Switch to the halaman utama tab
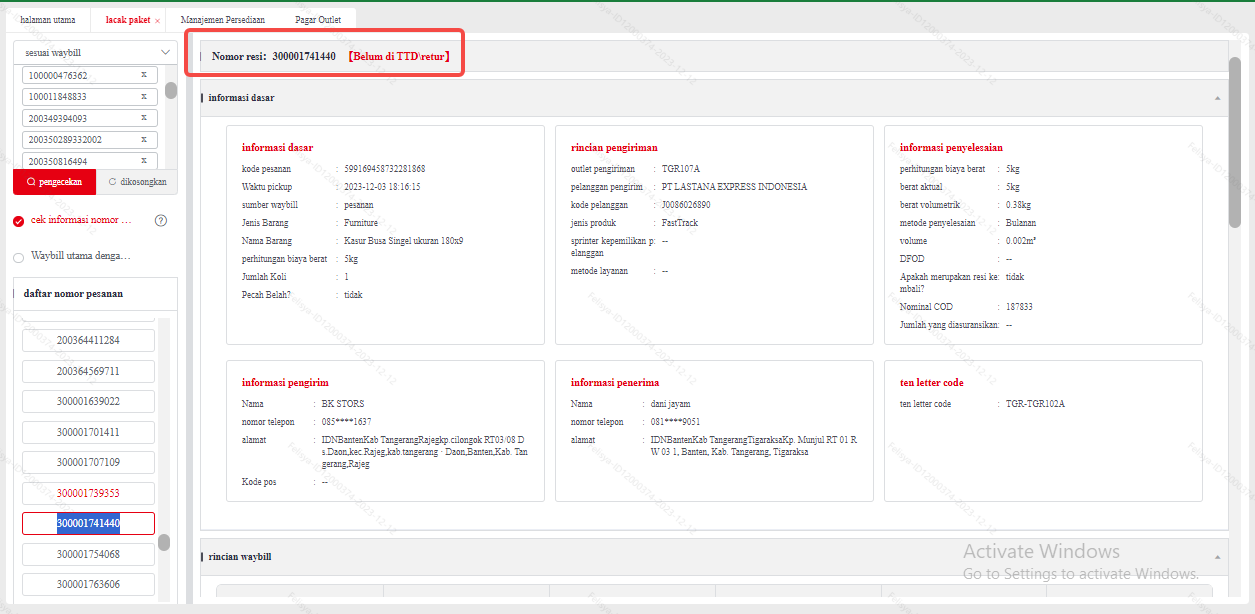This screenshot has width=1255, height=614. click(47, 20)
